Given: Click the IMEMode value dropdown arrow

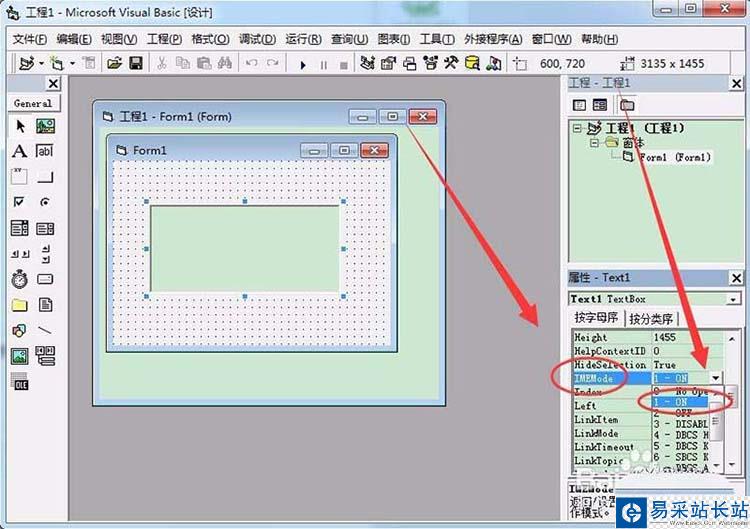Looking at the screenshot, I should 716,378.
